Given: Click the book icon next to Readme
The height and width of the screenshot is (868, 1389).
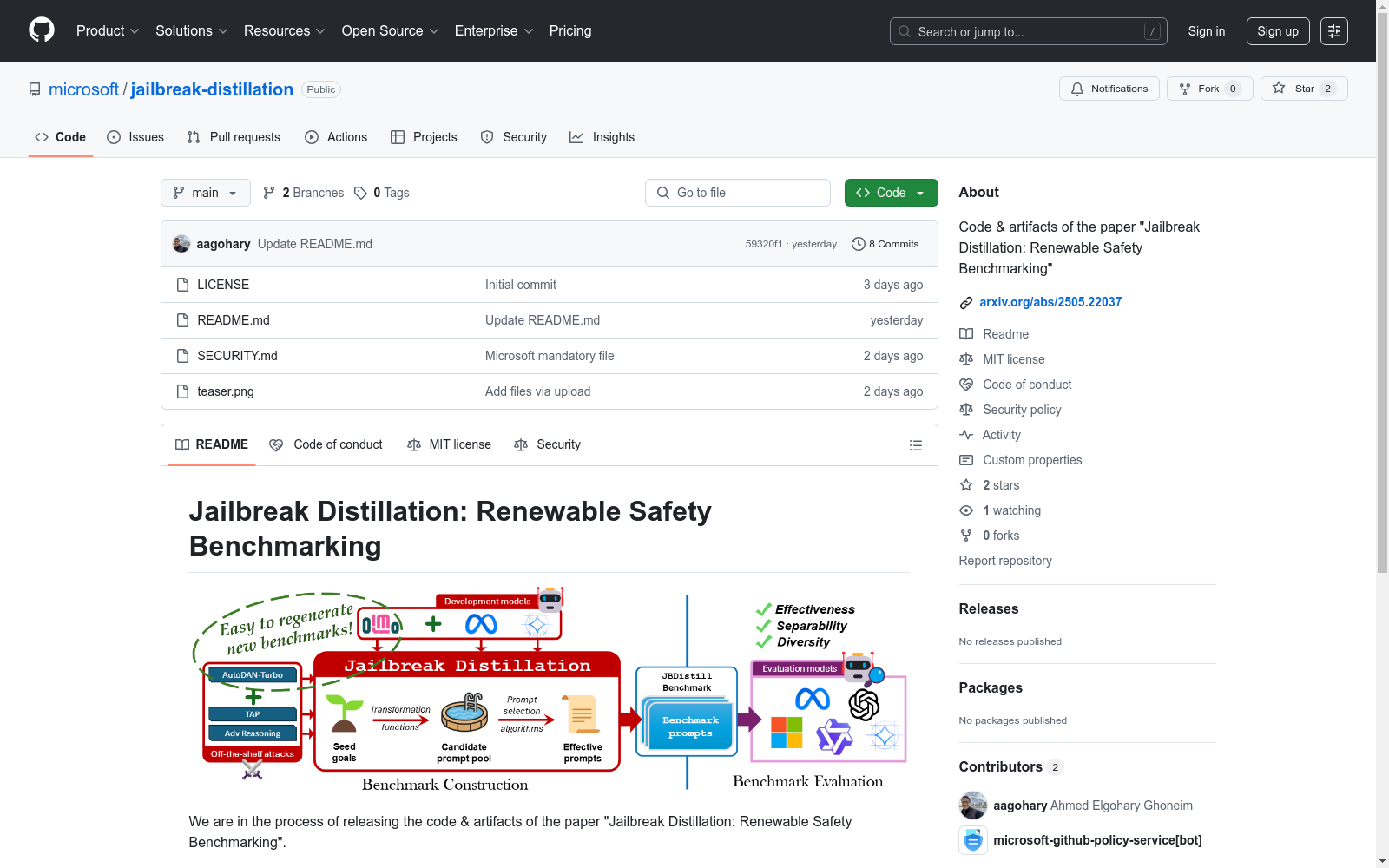Looking at the screenshot, I should (x=966, y=334).
